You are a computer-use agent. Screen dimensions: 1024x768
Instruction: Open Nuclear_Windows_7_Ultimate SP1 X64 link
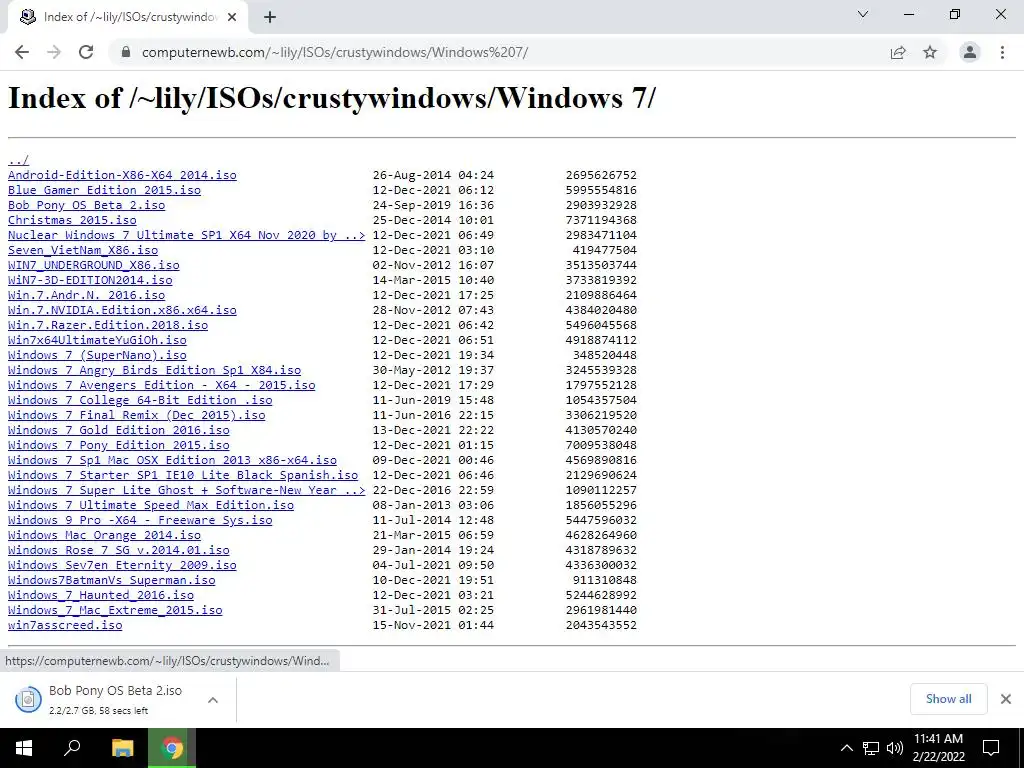click(x=187, y=235)
